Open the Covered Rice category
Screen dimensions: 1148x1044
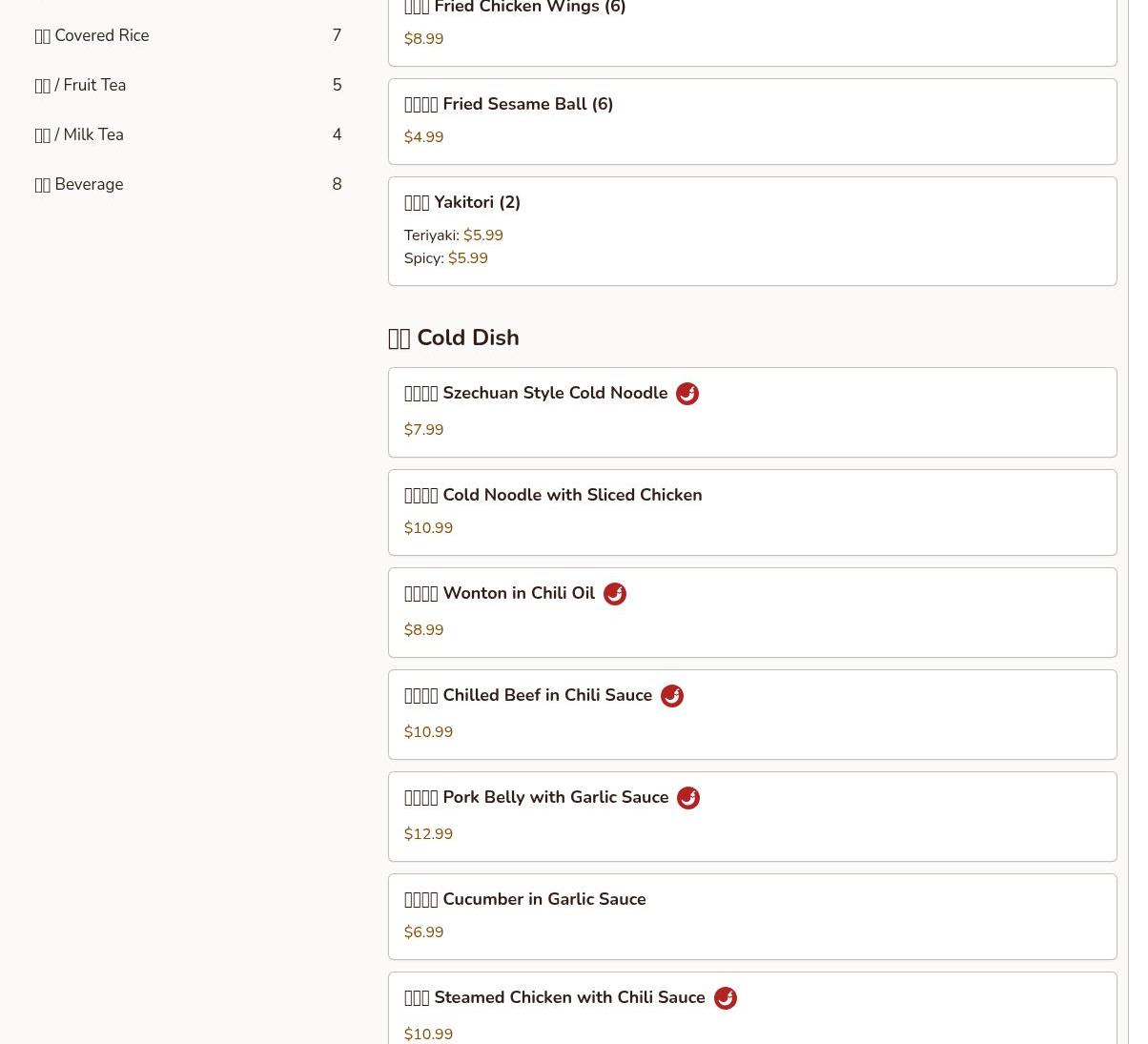tap(188, 35)
